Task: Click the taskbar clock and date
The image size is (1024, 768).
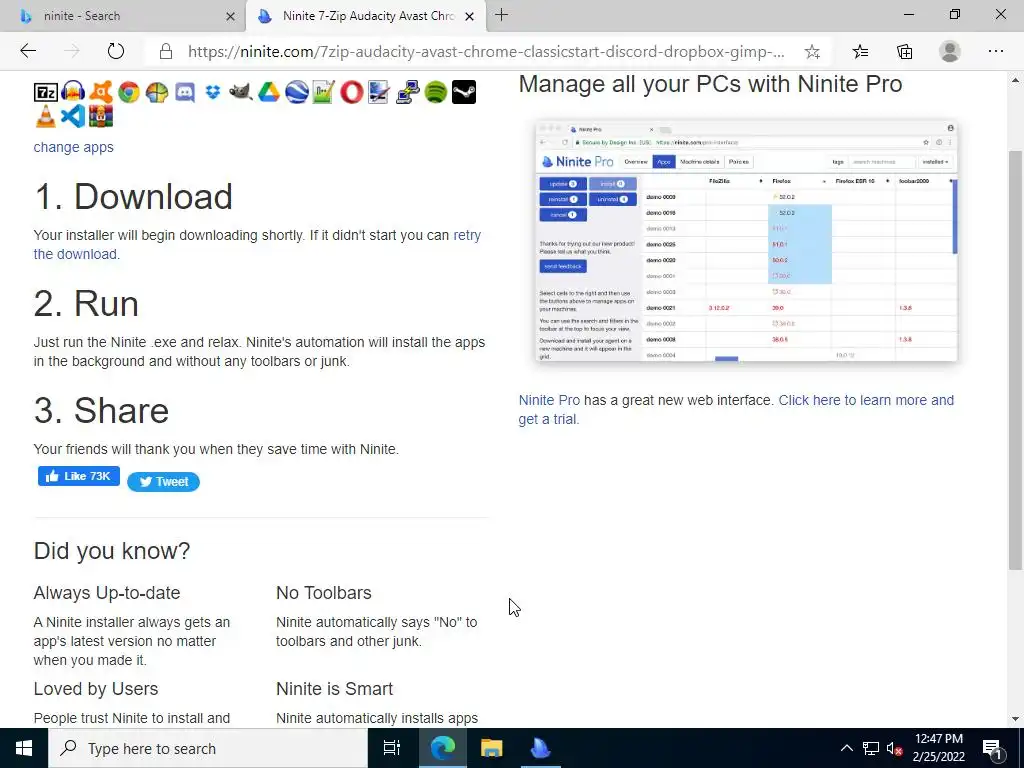Action: pos(938,748)
